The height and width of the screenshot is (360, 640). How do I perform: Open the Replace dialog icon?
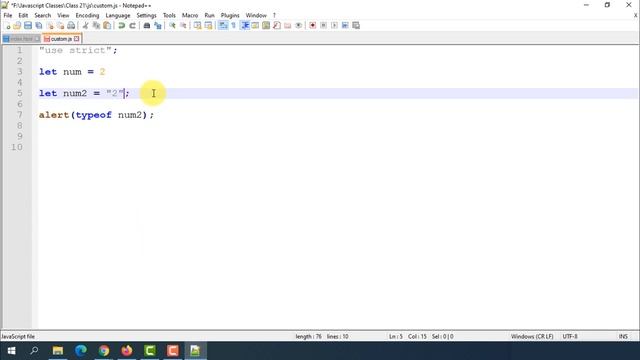[x=158, y=26]
